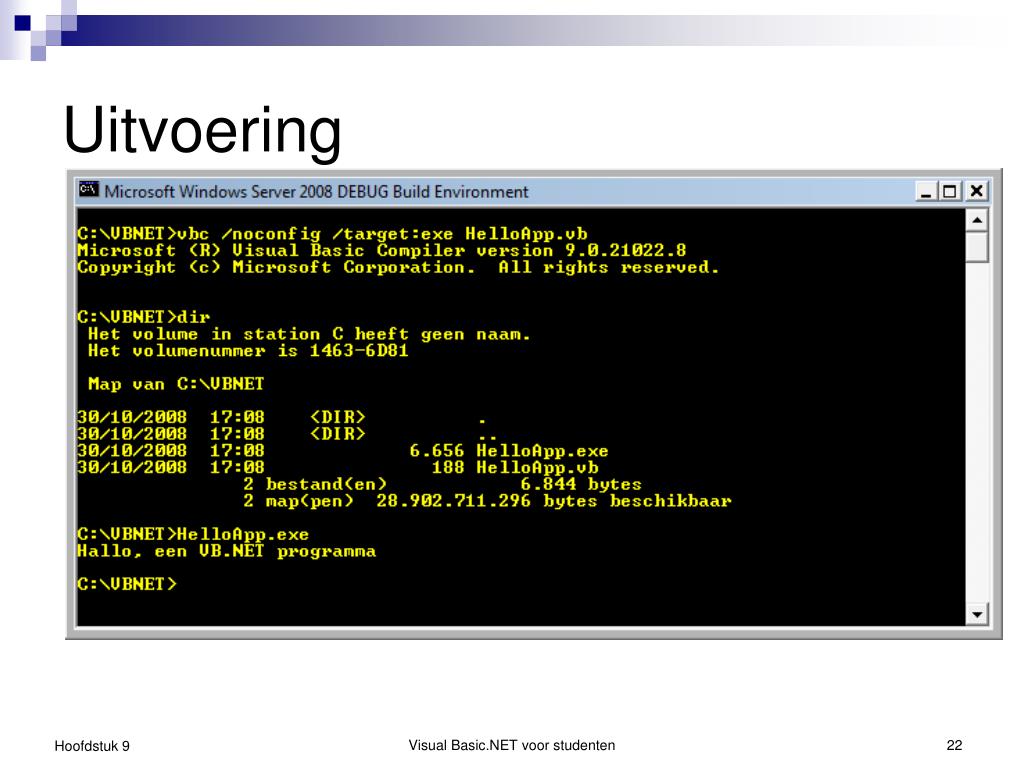
Task: Maximize the DEBUG Build Environment window
Action: point(950,191)
